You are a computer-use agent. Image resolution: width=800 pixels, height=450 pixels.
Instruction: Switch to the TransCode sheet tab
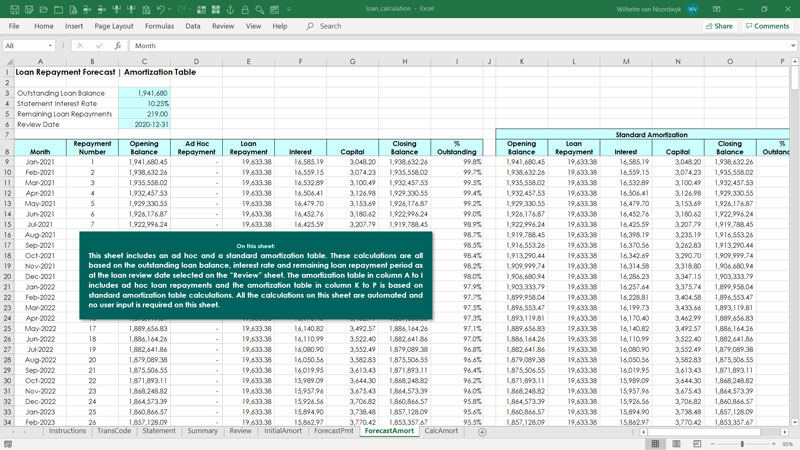114,431
